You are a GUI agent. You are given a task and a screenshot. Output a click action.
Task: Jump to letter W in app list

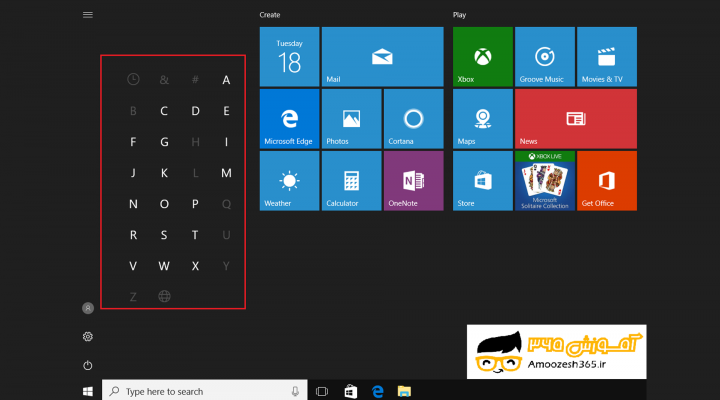164,266
